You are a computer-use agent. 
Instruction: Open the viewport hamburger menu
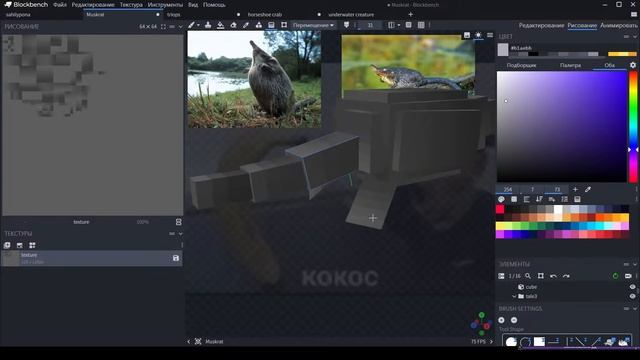coord(490,35)
